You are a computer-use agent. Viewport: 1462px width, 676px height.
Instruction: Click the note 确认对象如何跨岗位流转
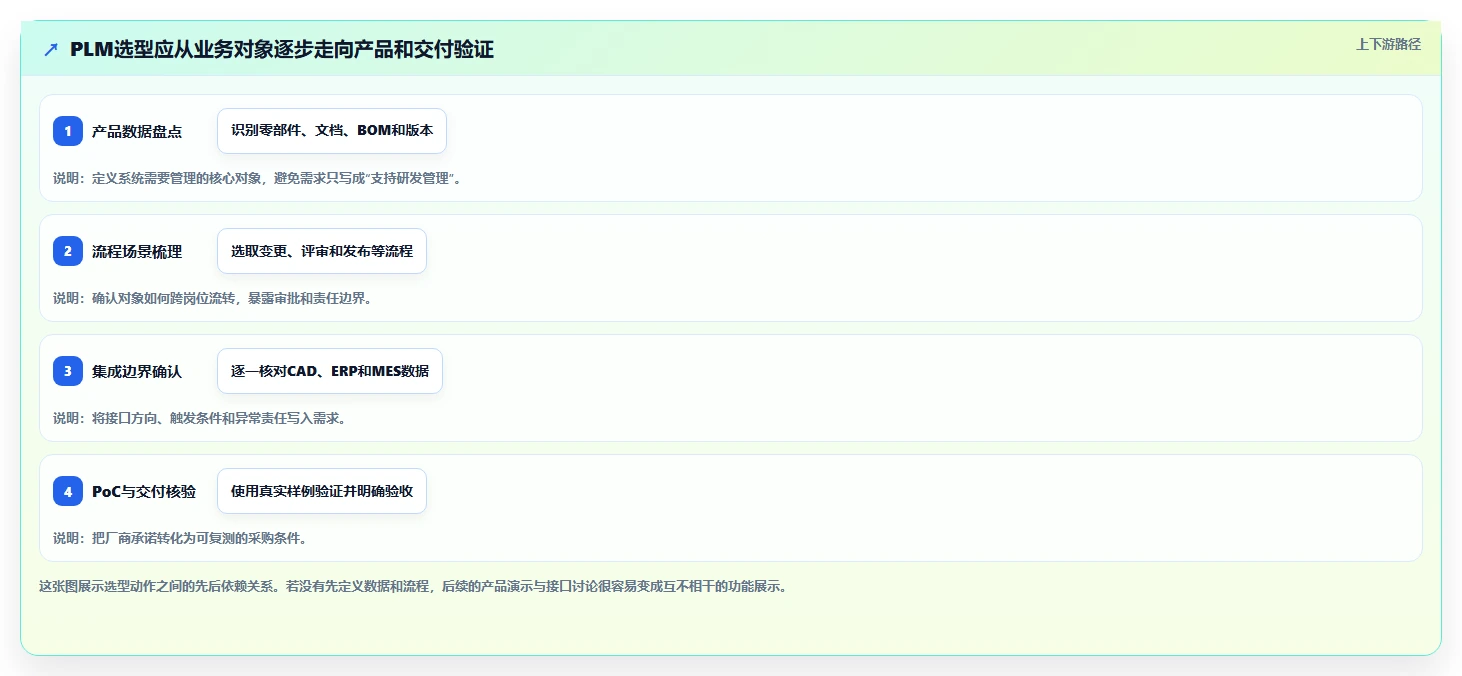pos(212,298)
